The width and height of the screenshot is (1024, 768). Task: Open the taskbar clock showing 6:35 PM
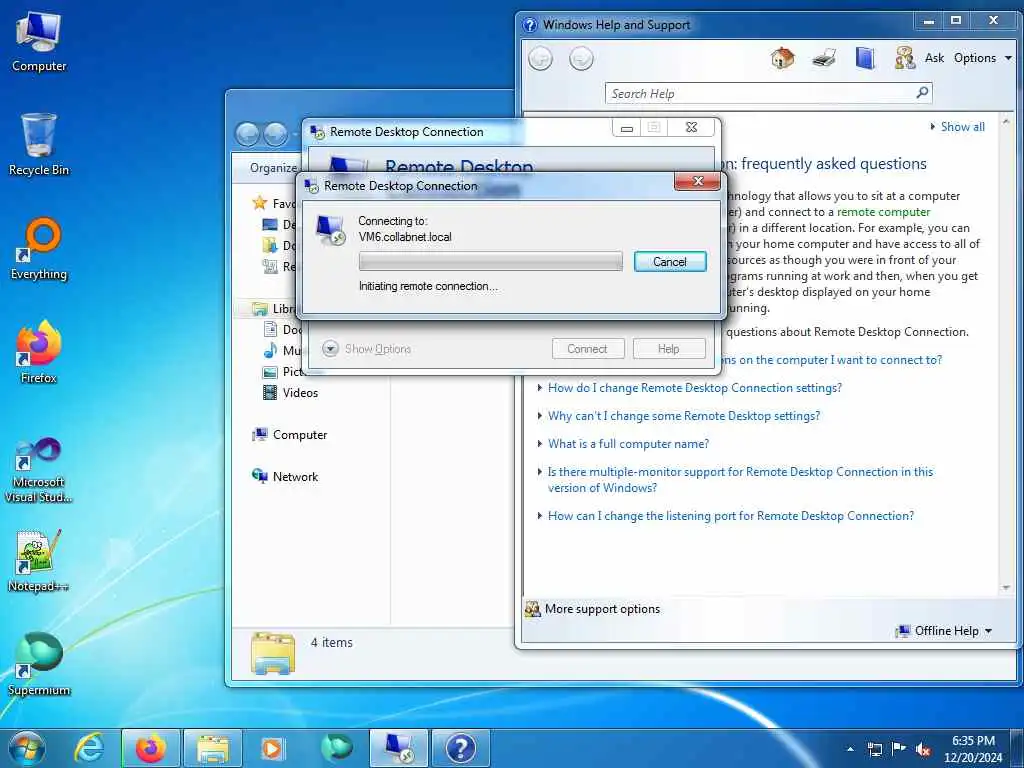click(x=973, y=749)
